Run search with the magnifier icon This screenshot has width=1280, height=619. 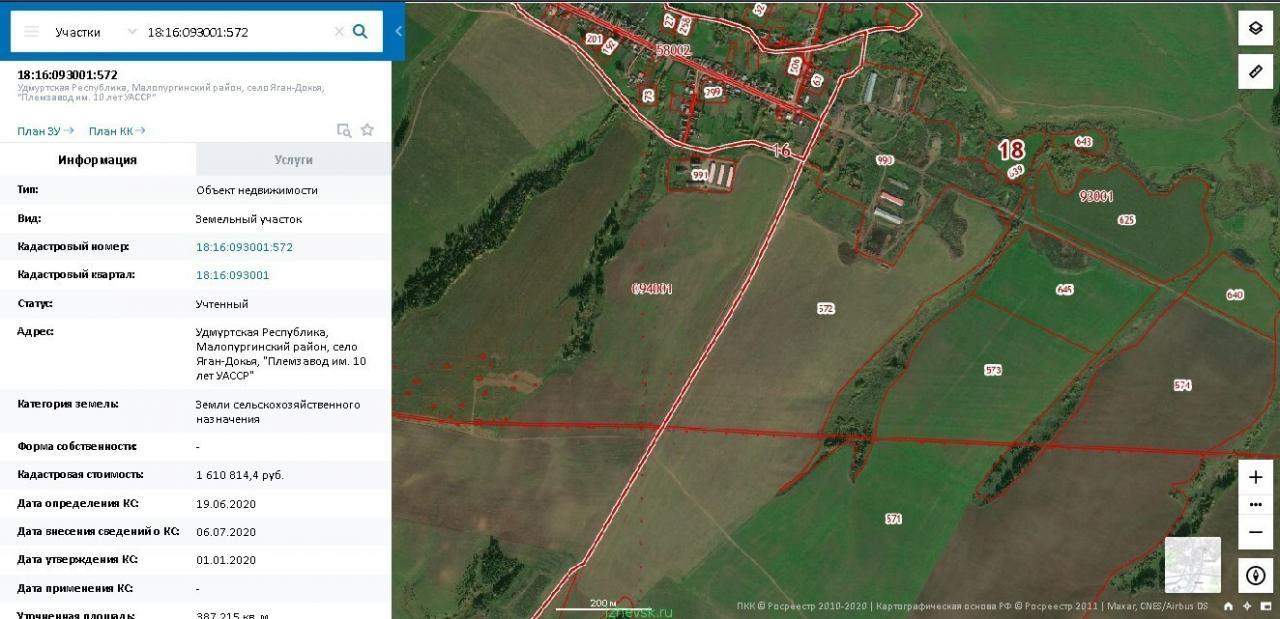(x=361, y=32)
